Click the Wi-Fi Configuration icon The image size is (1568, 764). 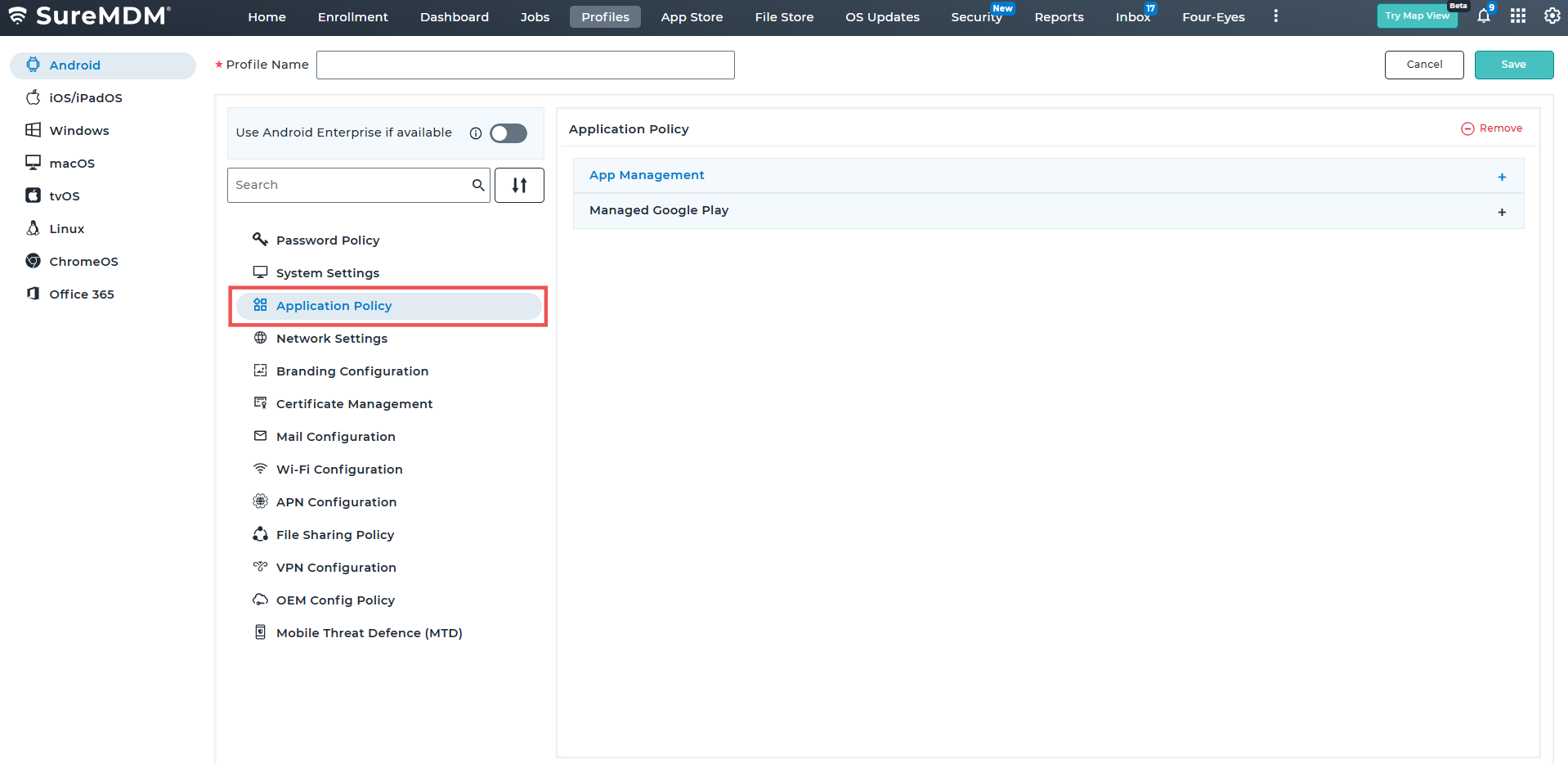[x=260, y=469]
